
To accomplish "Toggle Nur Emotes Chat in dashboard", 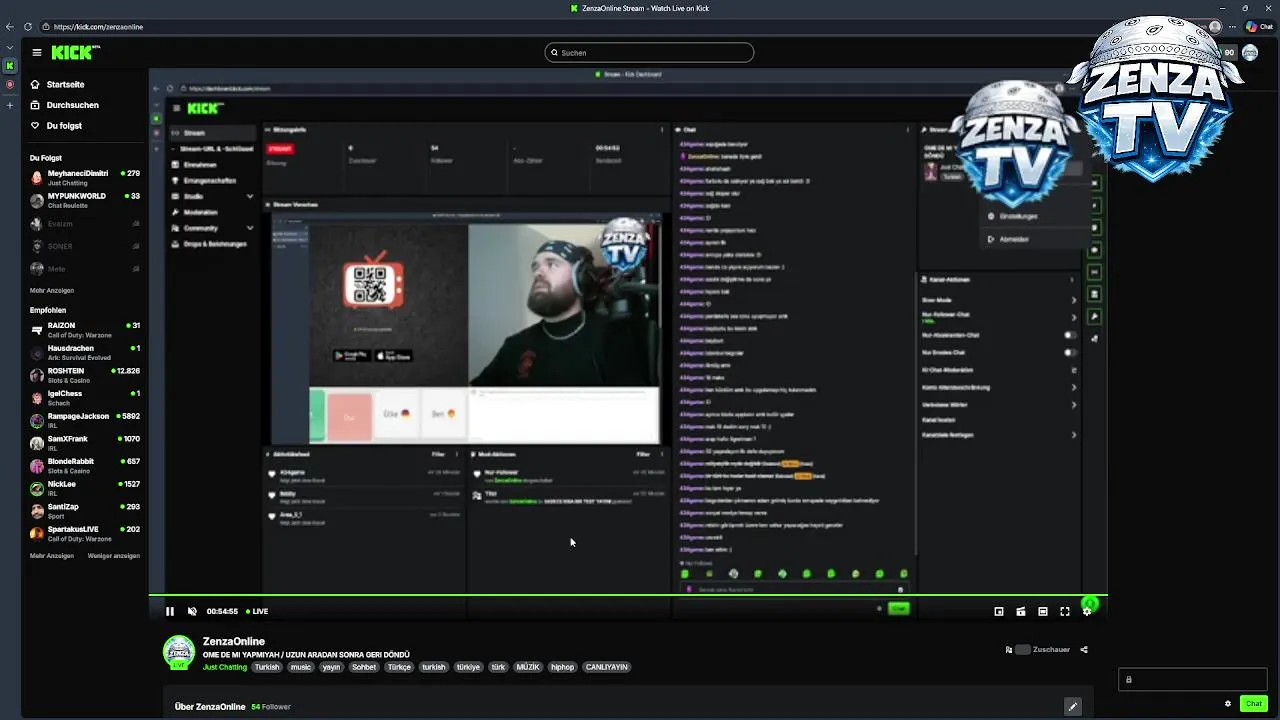I will pos(1070,352).
